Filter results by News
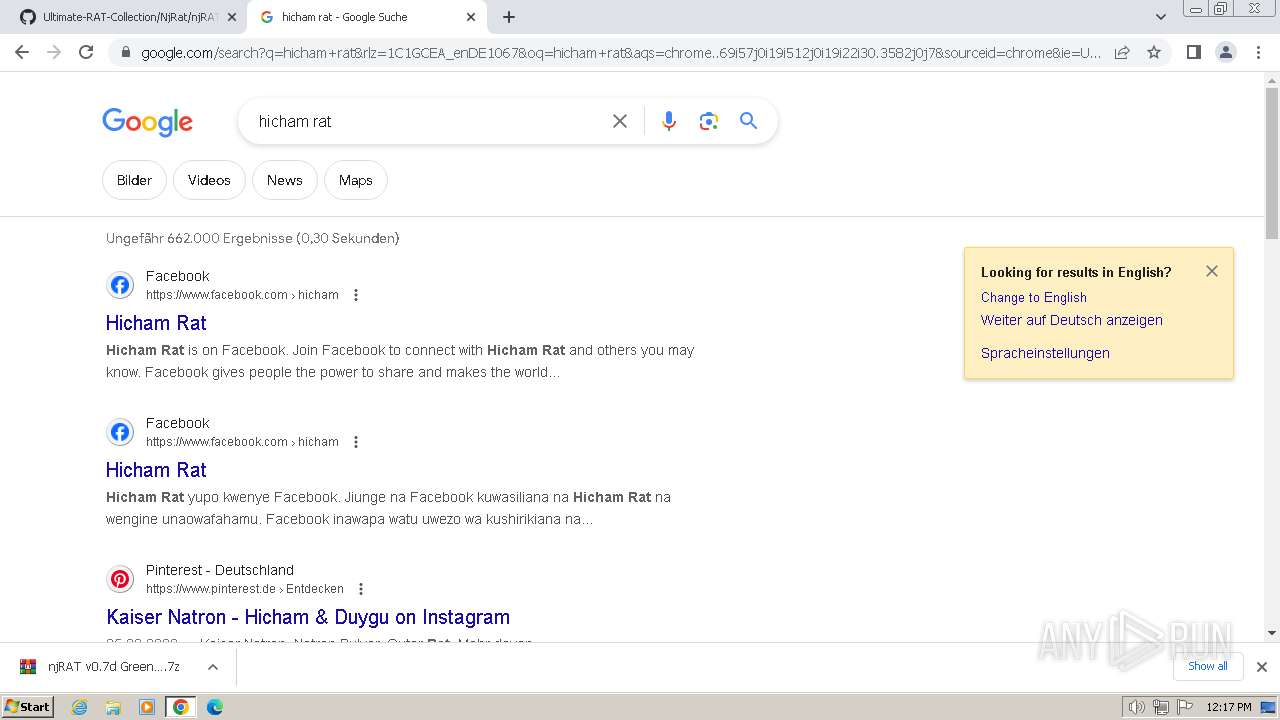The width and height of the screenshot is (1280, 720). point(284,180)
